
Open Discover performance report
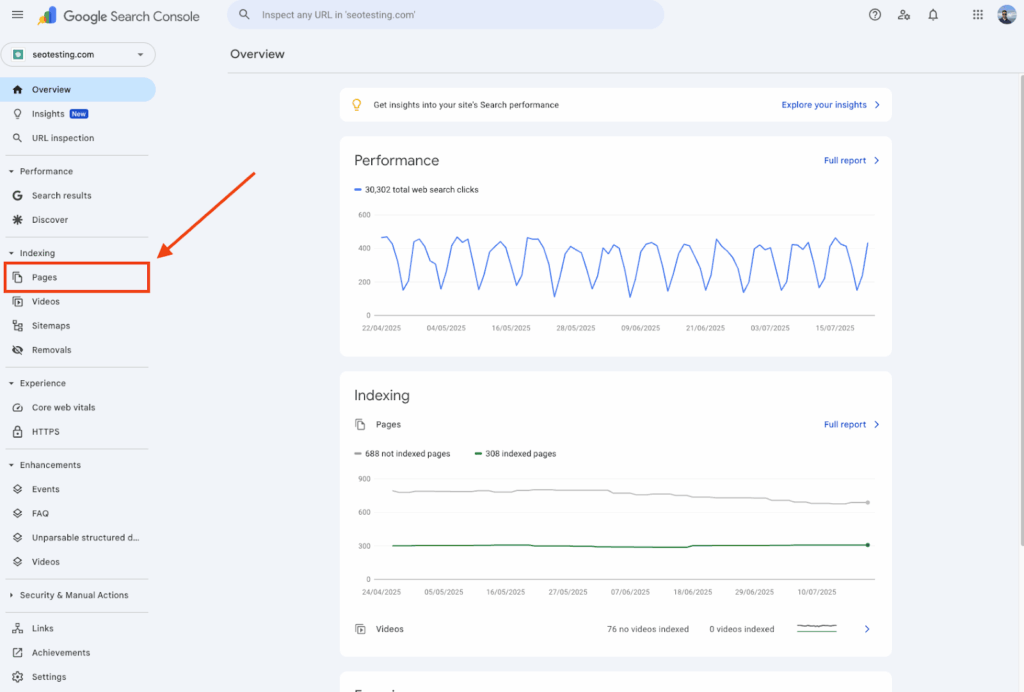[x=50, y=219]
